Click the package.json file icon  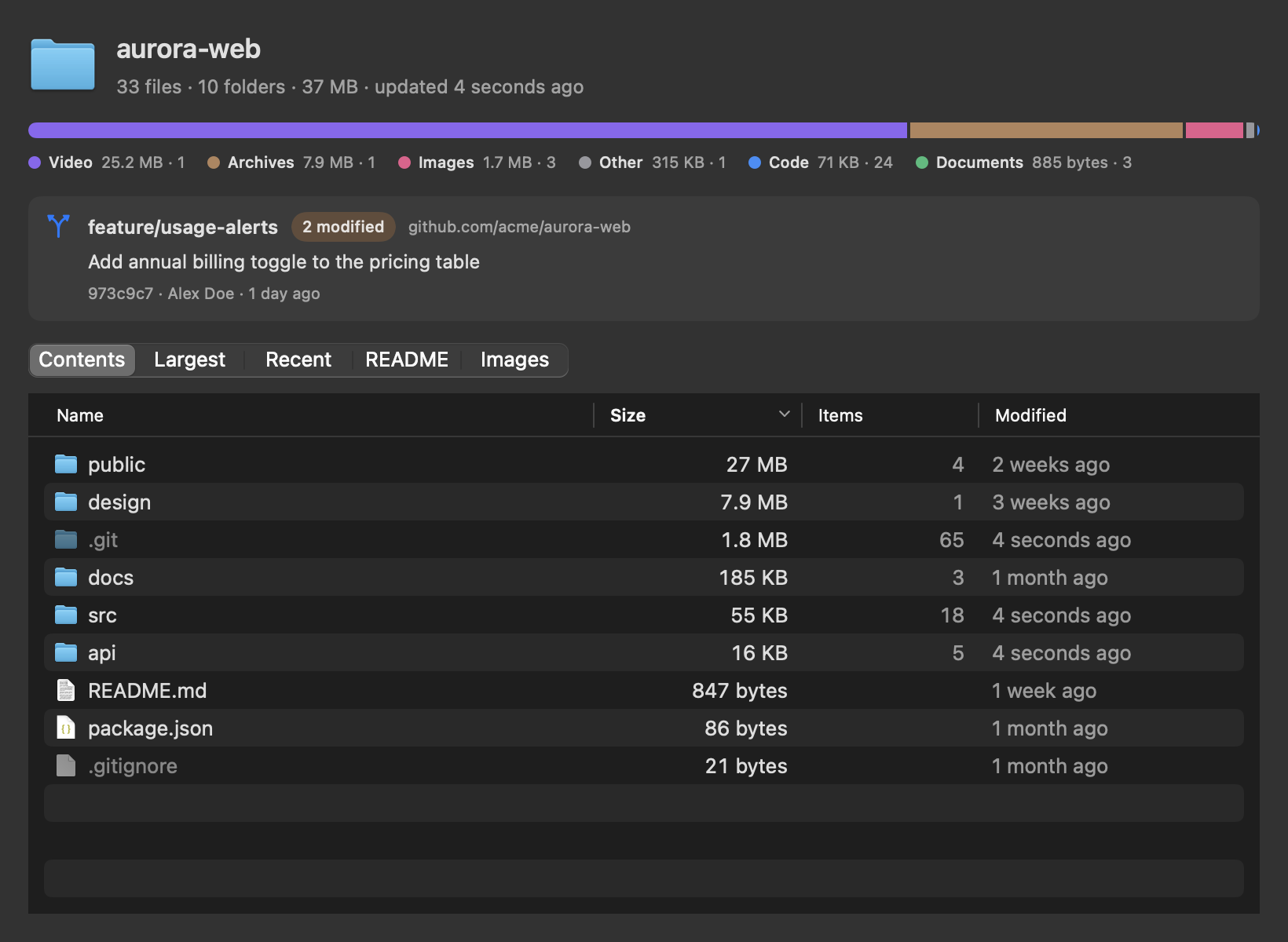point(66,728)
